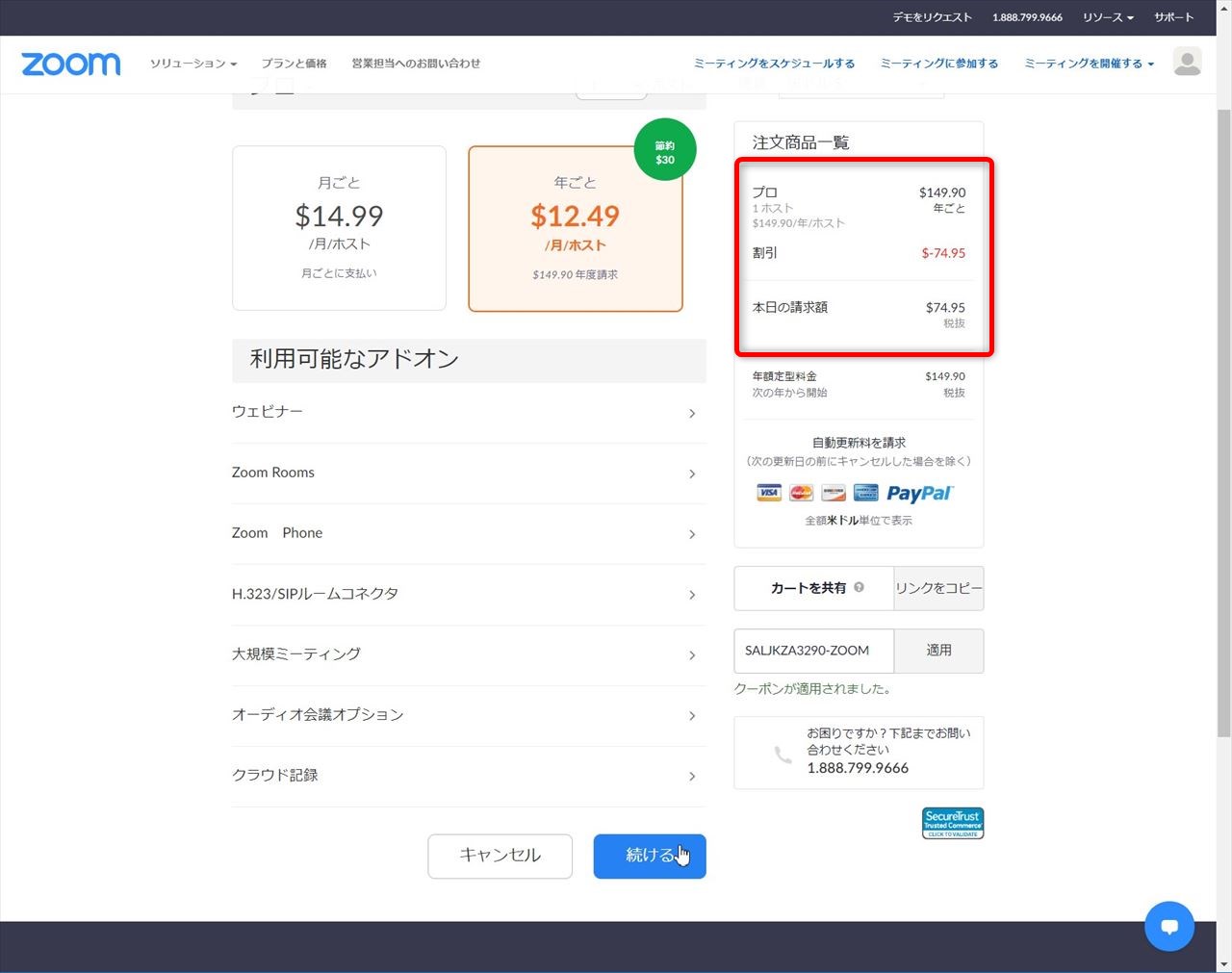Expand the オーディオ会議オプション add-on
This screenshot has height=973, width=1232.
pos(469,716)
